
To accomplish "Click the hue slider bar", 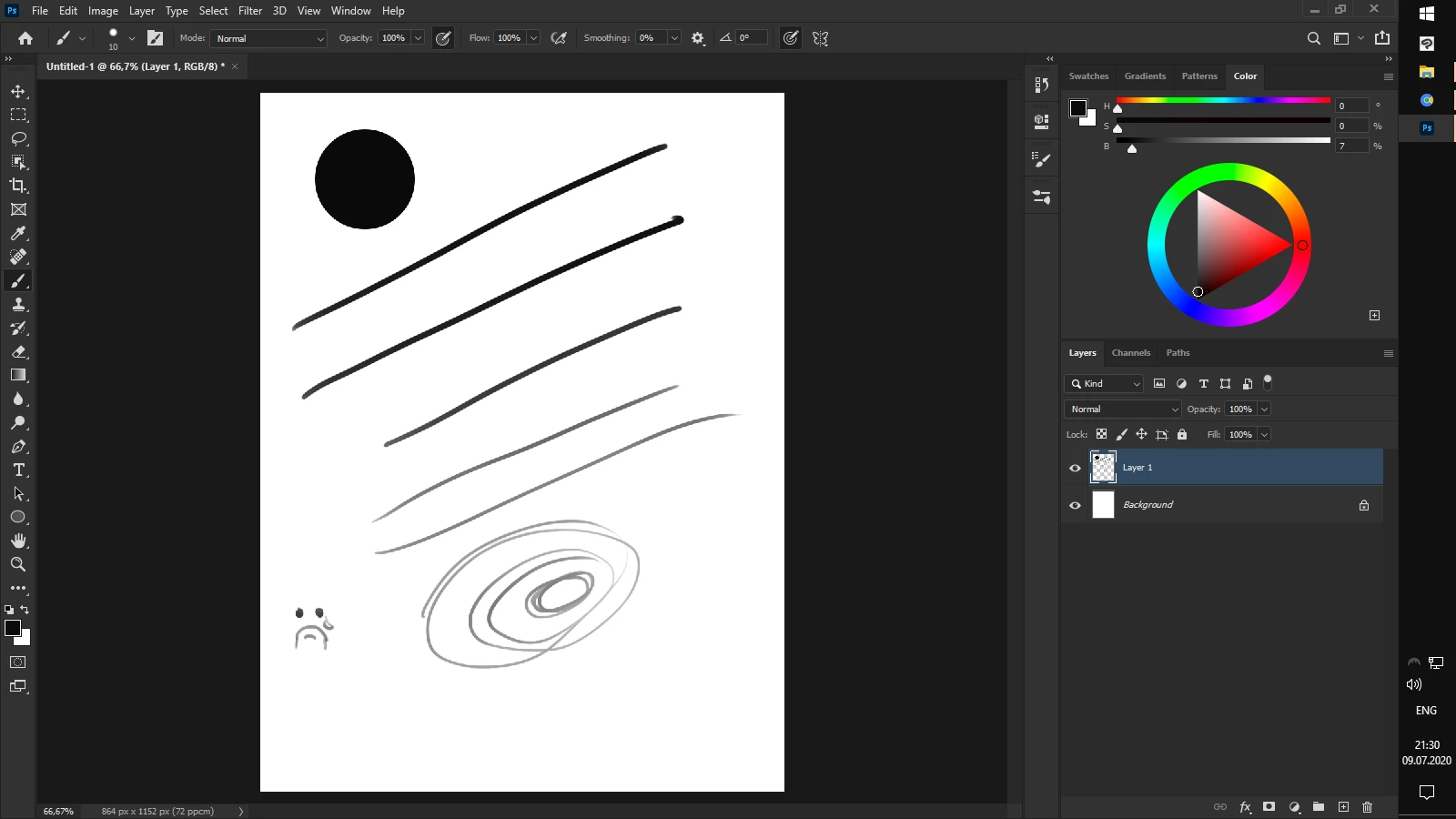I will coord(1223,100).
